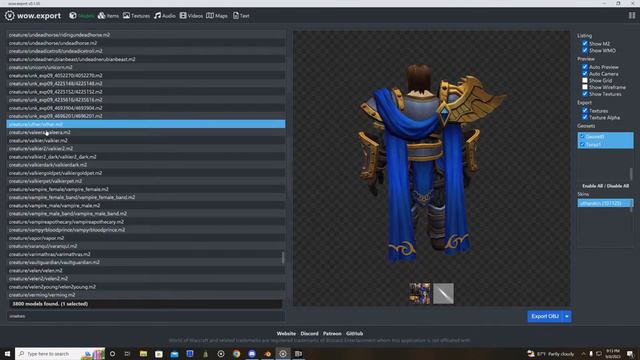The height and width of the screenshot is (360, 640).
Task: Open the Website footer link
Action: [x=286, y=333]
